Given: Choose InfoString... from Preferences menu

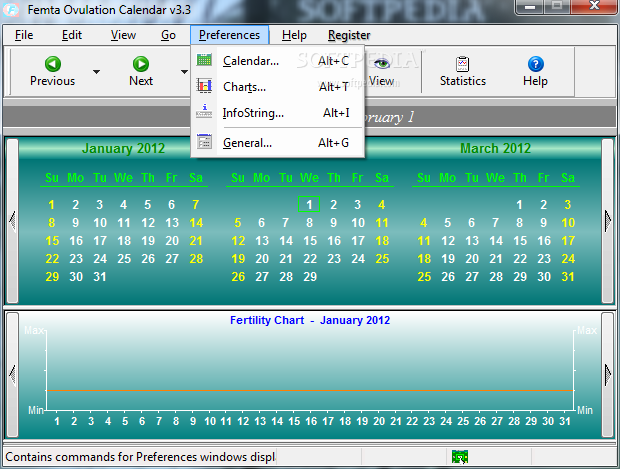Looking at the screenshot, I should pos(278,113).
